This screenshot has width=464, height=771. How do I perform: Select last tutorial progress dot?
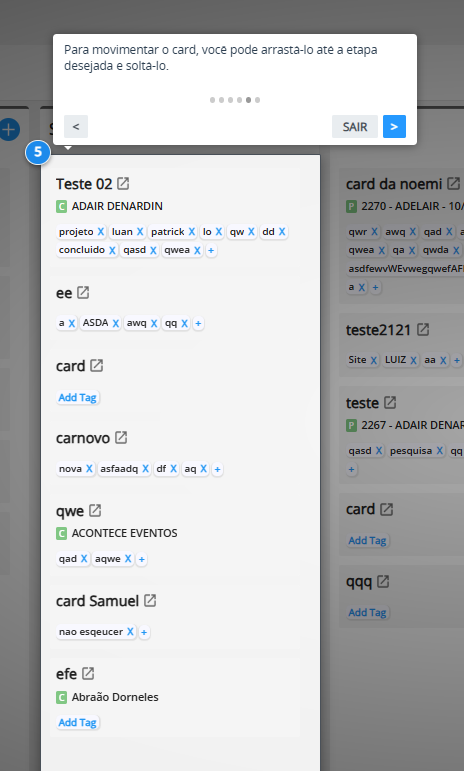pyautogui.click(x=258, y=100)
